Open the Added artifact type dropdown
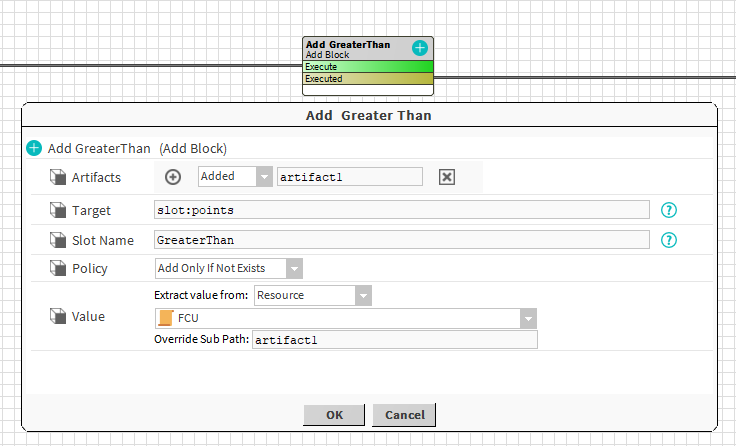The height and width of the screenshot is (446, 736). tap(264, 177)
